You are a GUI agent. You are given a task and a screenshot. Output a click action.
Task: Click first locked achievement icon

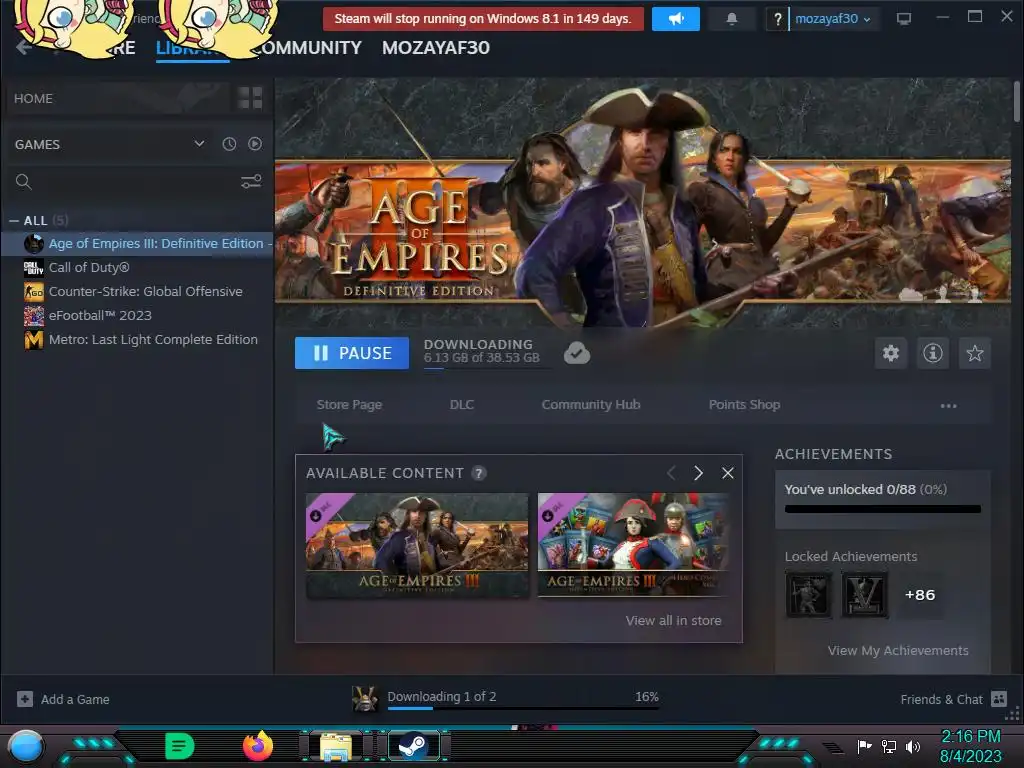point(808,595)
